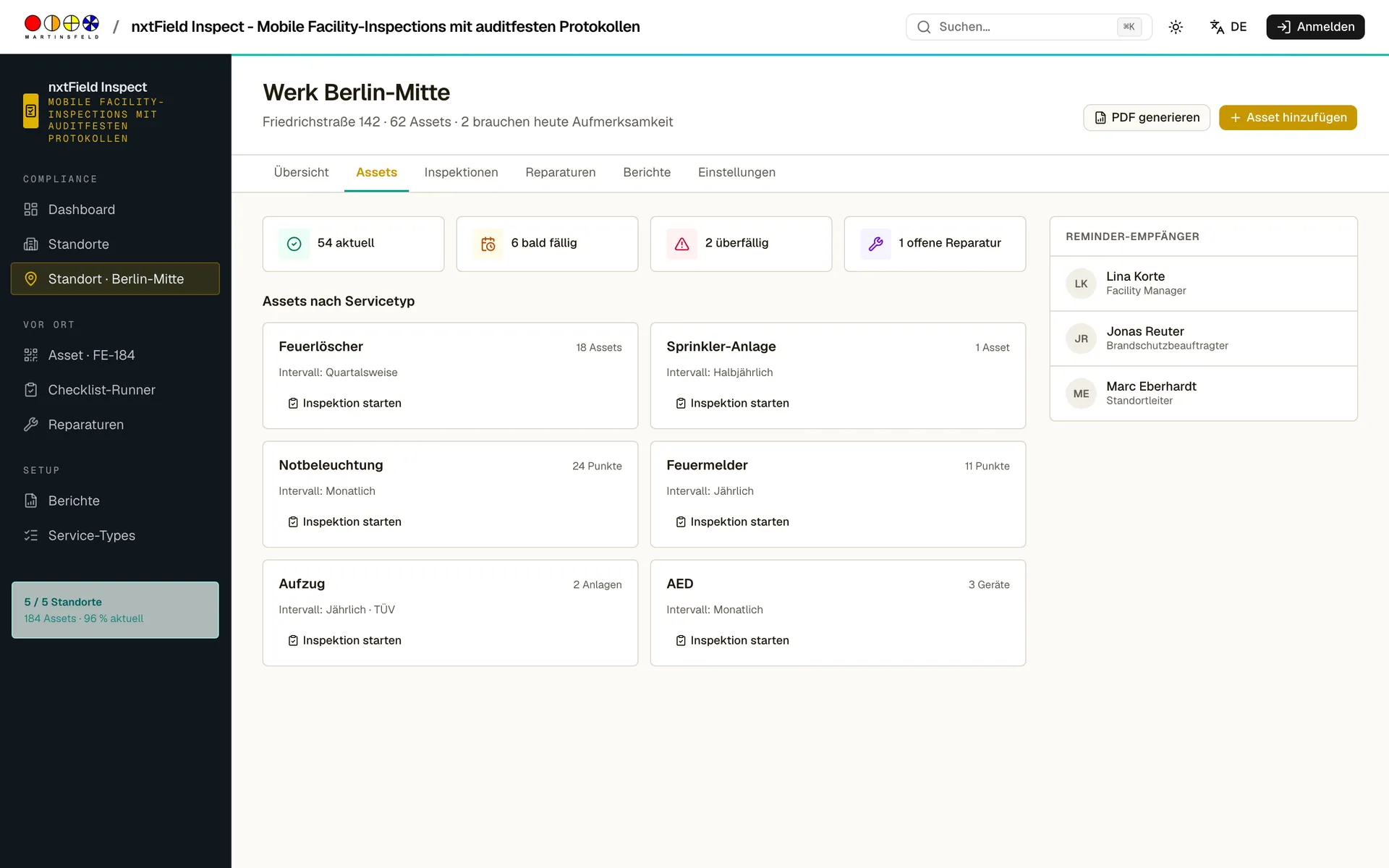The image size is (1389, 868).
Task: Click the Notbeleuchtung card title
Action: point(331,465)
